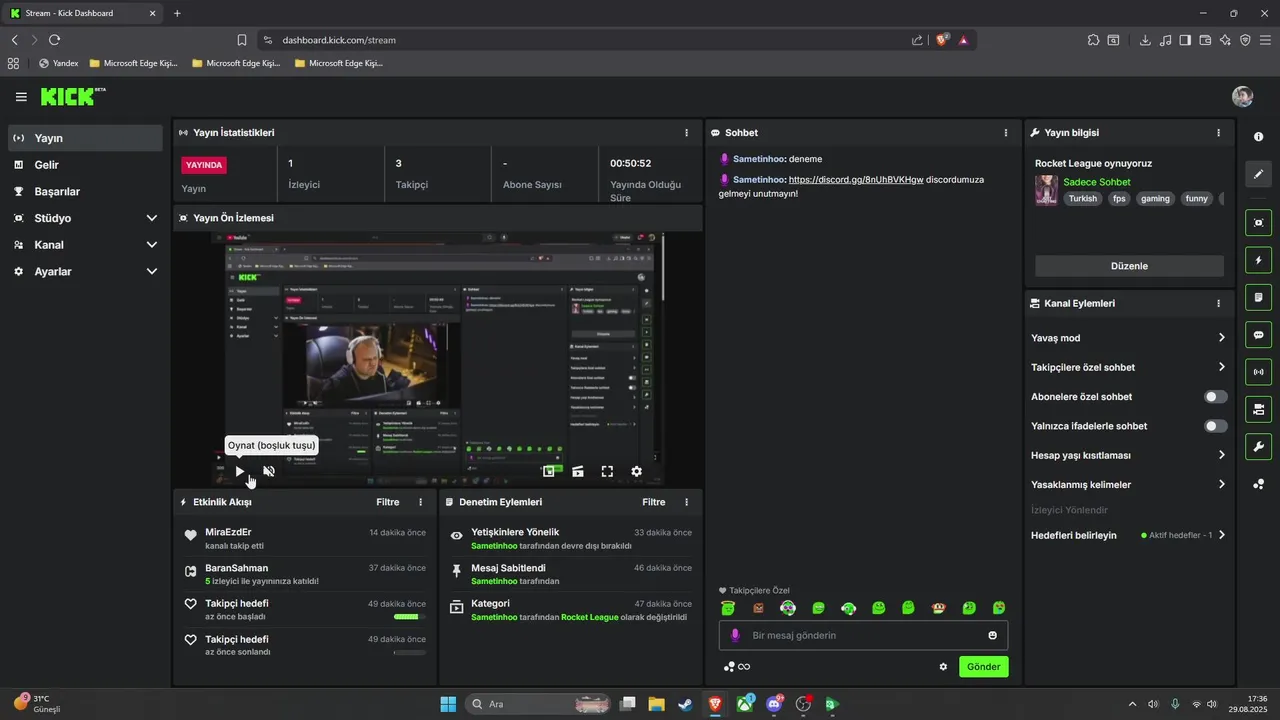Open Yandex bookmark in bookmarks bar
Viewport: 1280px width, 720px height.
pos(58,63)
